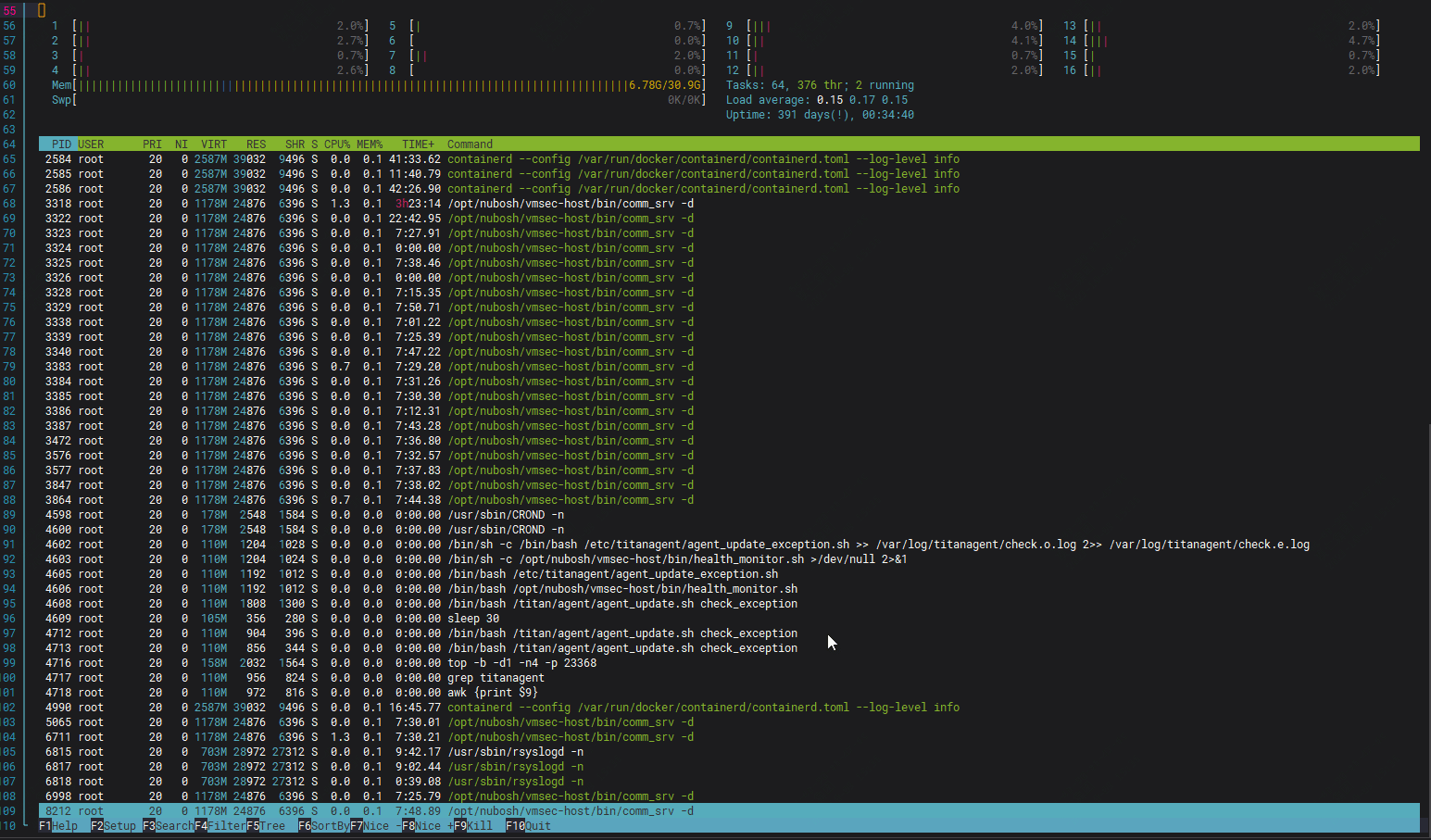The height and width of the screenshot is (840, 1431).
Task: Select the 'awk {print $9}' process row
Action: point(492,693)
